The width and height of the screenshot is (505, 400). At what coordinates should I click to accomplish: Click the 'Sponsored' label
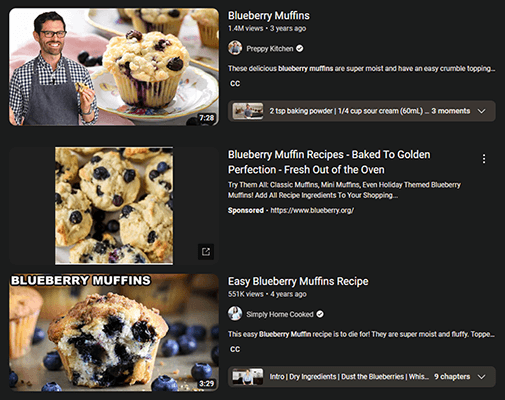pos(246,210)
